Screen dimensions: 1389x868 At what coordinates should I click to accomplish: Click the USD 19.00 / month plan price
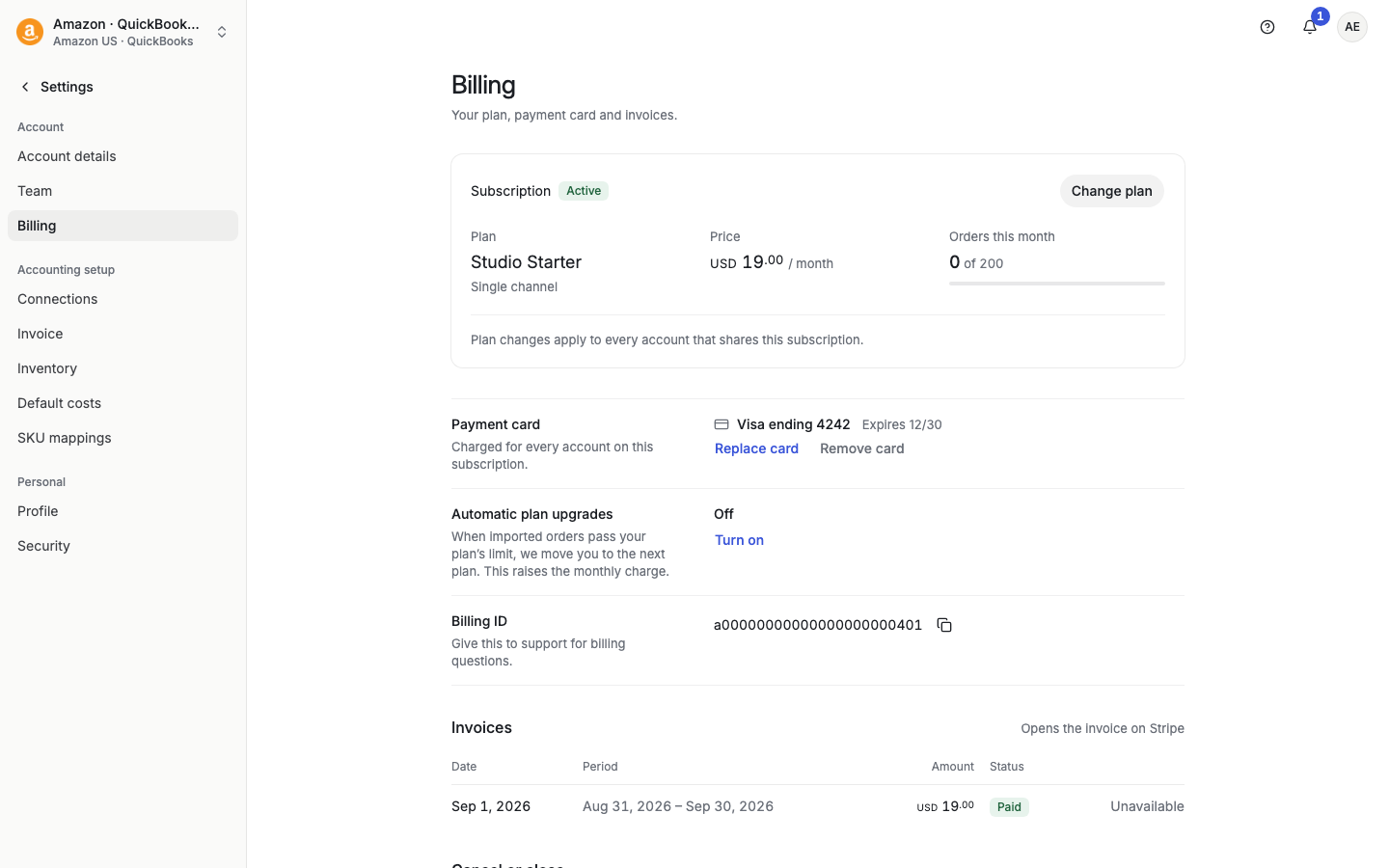click(x=772, y=262)
